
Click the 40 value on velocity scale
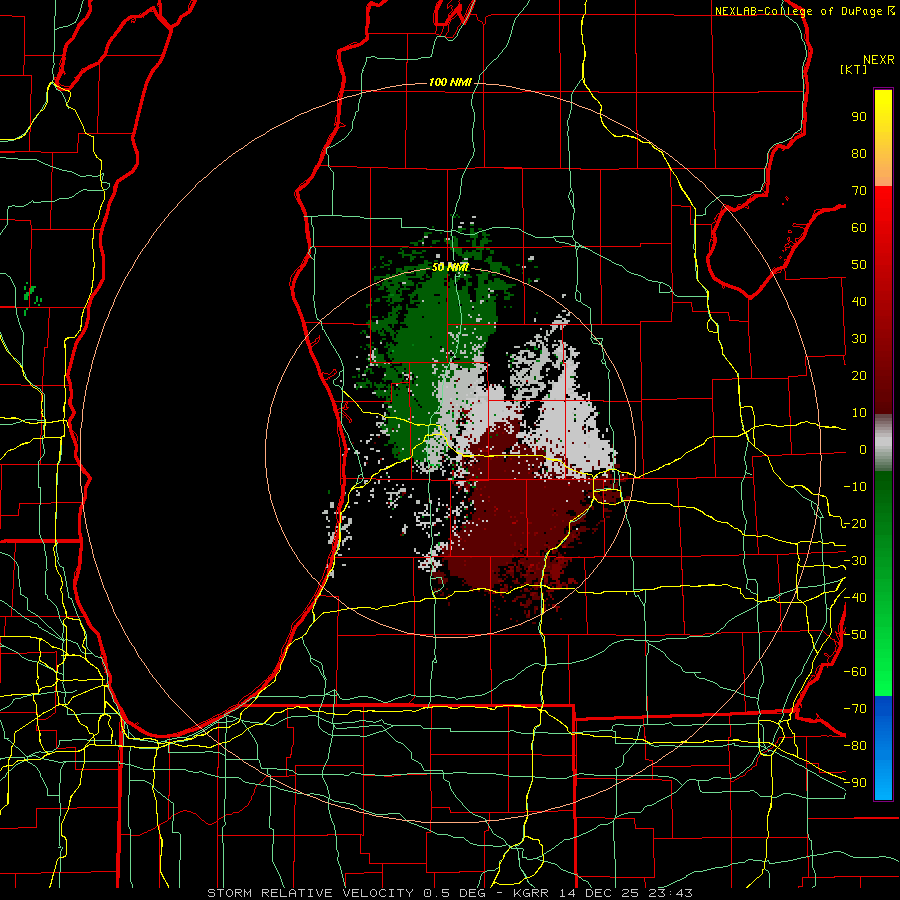click(859, 302)
